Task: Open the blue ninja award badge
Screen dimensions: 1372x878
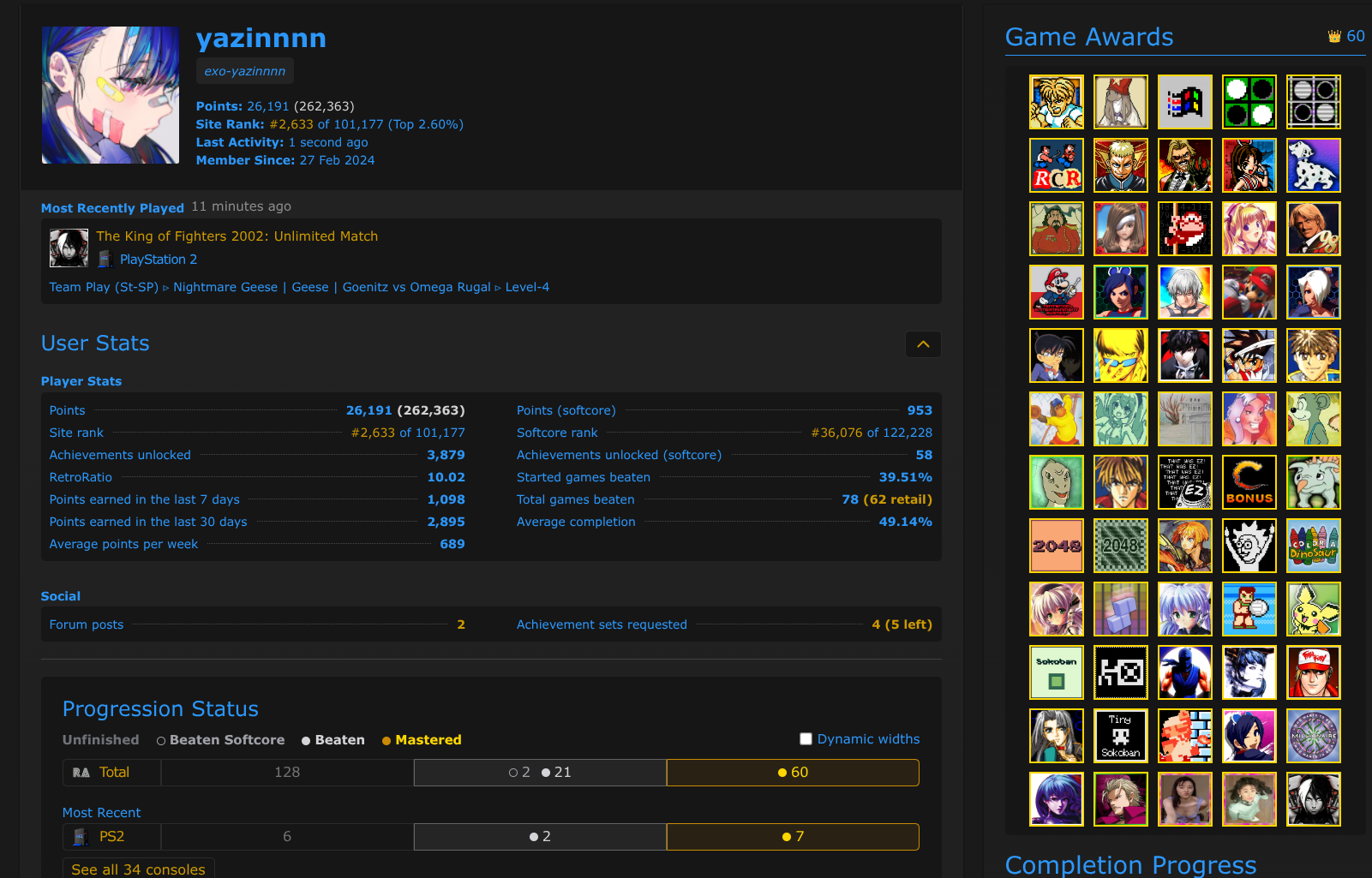Action: point(1185,672)
